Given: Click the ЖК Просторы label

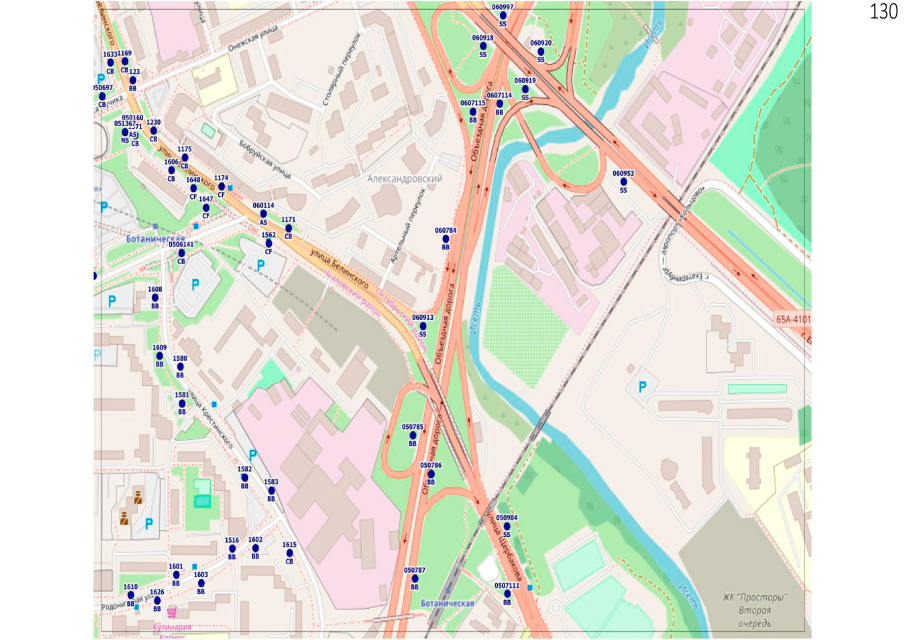Looking at the screenshot, I should pyautogui.click(x=755, y=597).
